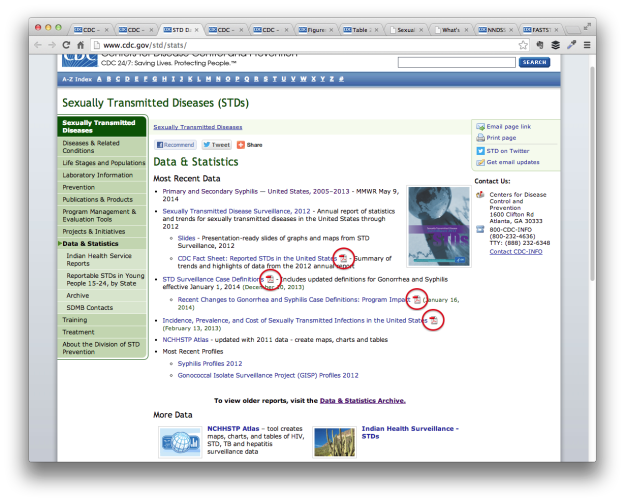Switch to the FASTSTATS browser tab

540,30
